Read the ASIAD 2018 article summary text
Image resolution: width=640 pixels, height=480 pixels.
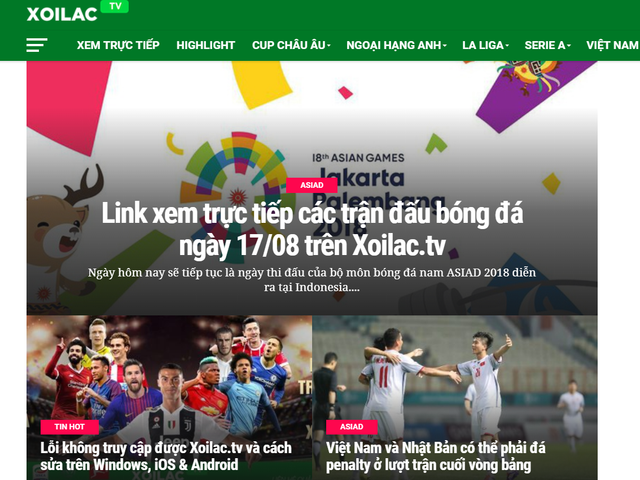pyautogui.click(x=312, y=280)
